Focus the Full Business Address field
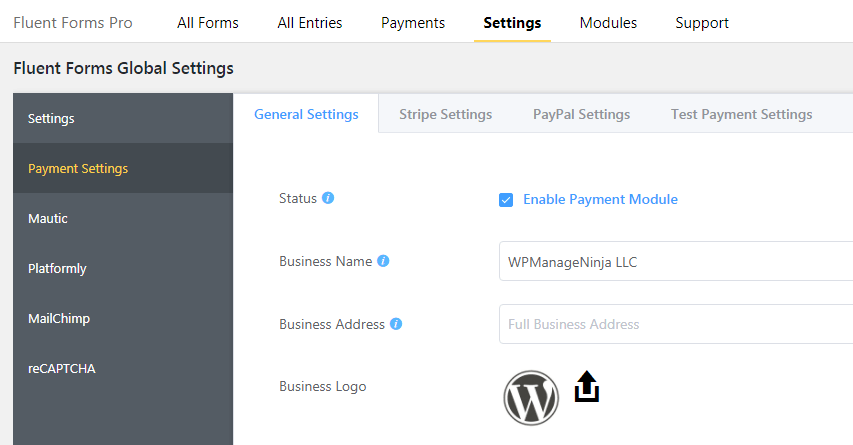 (676, 324)
